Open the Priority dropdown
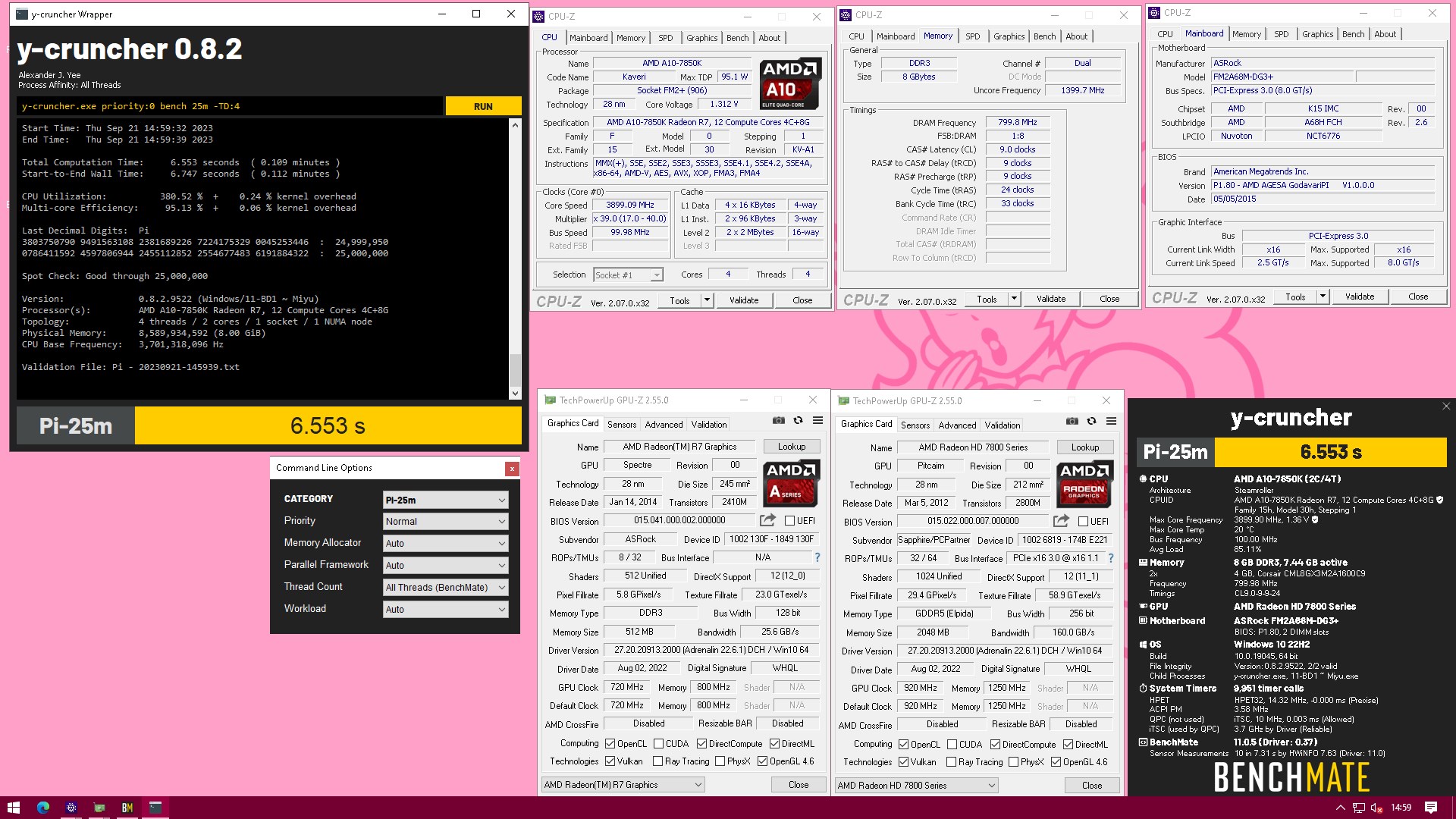Screen dimensions: 1456x819 pos(446,522)
